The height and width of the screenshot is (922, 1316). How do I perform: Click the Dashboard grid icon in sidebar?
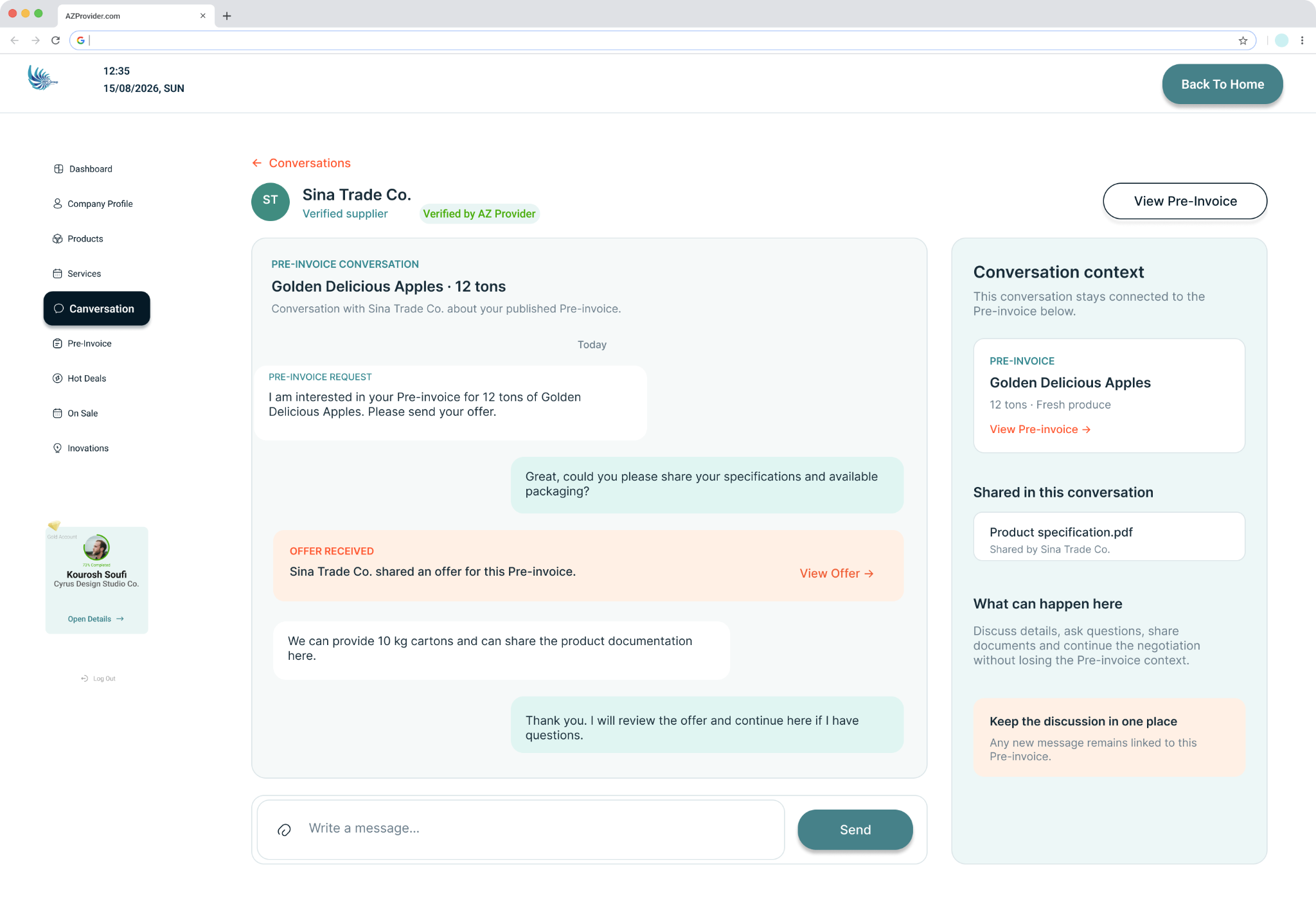(x=58, y=169)
